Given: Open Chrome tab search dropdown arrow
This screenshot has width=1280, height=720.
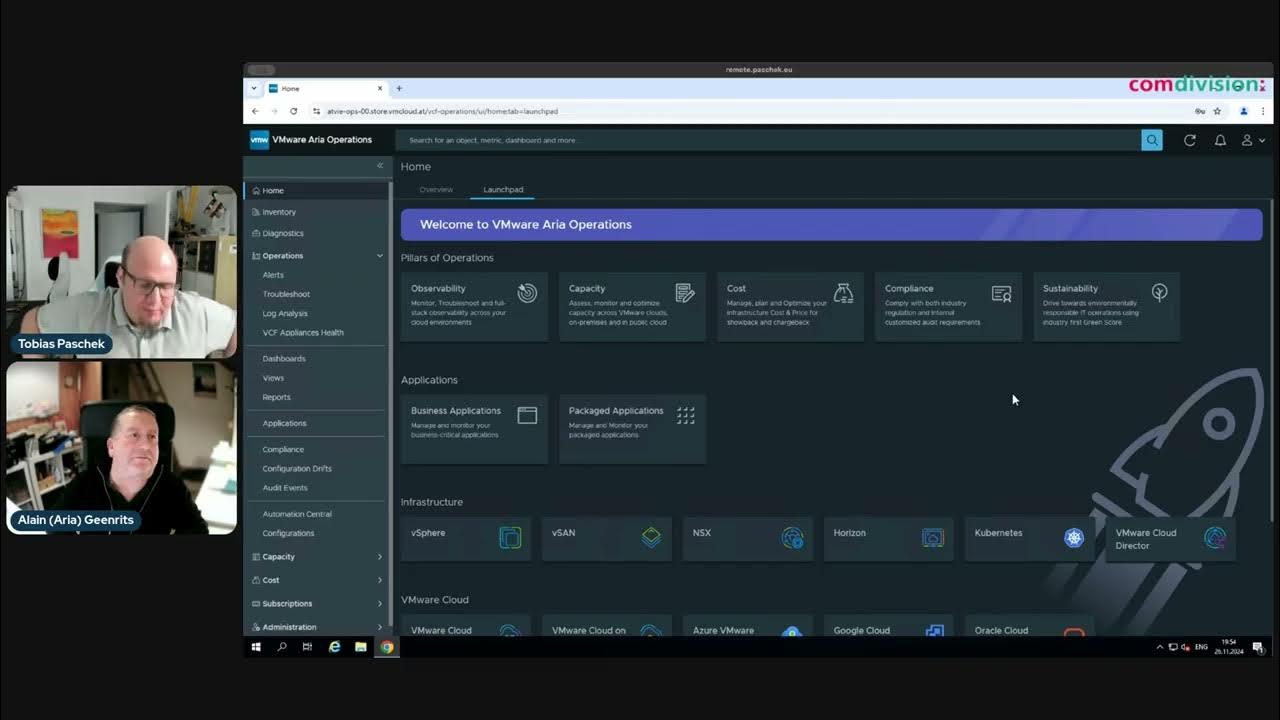Looking at the screenshot, I should (254, 88).
